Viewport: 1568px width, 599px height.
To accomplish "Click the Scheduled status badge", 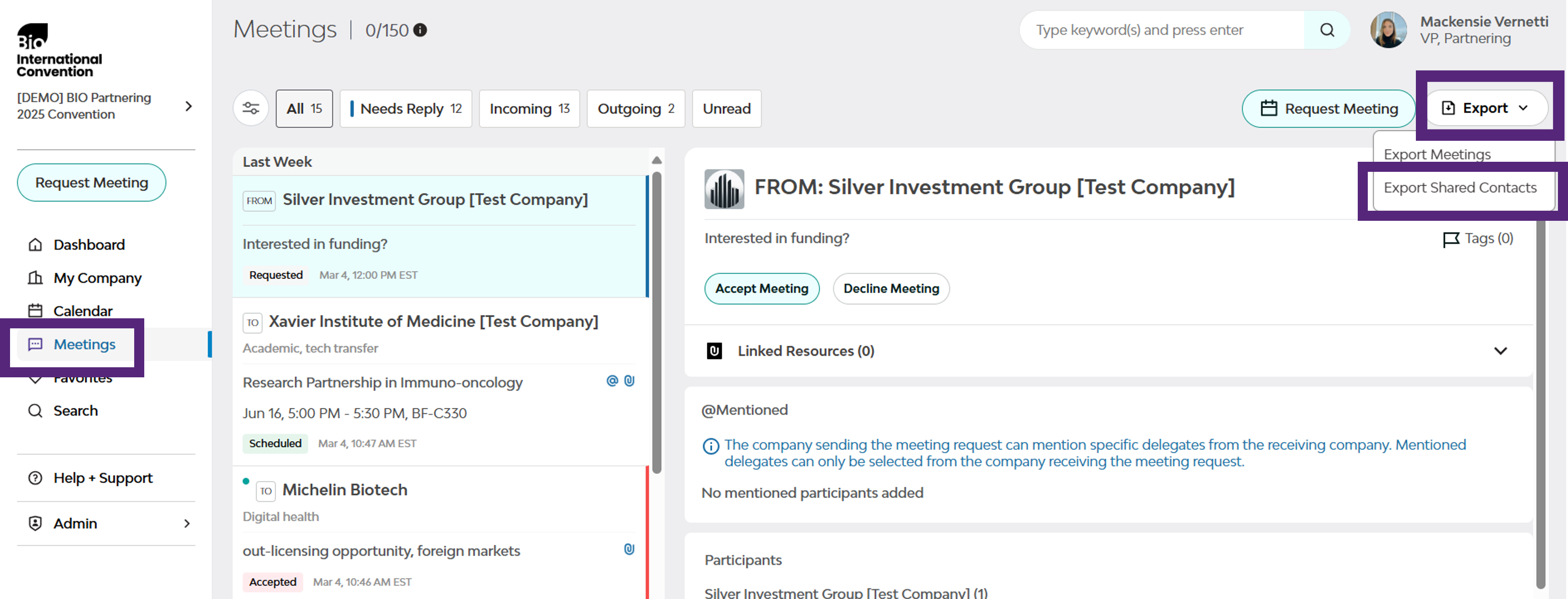I will [x=275, y=443].
